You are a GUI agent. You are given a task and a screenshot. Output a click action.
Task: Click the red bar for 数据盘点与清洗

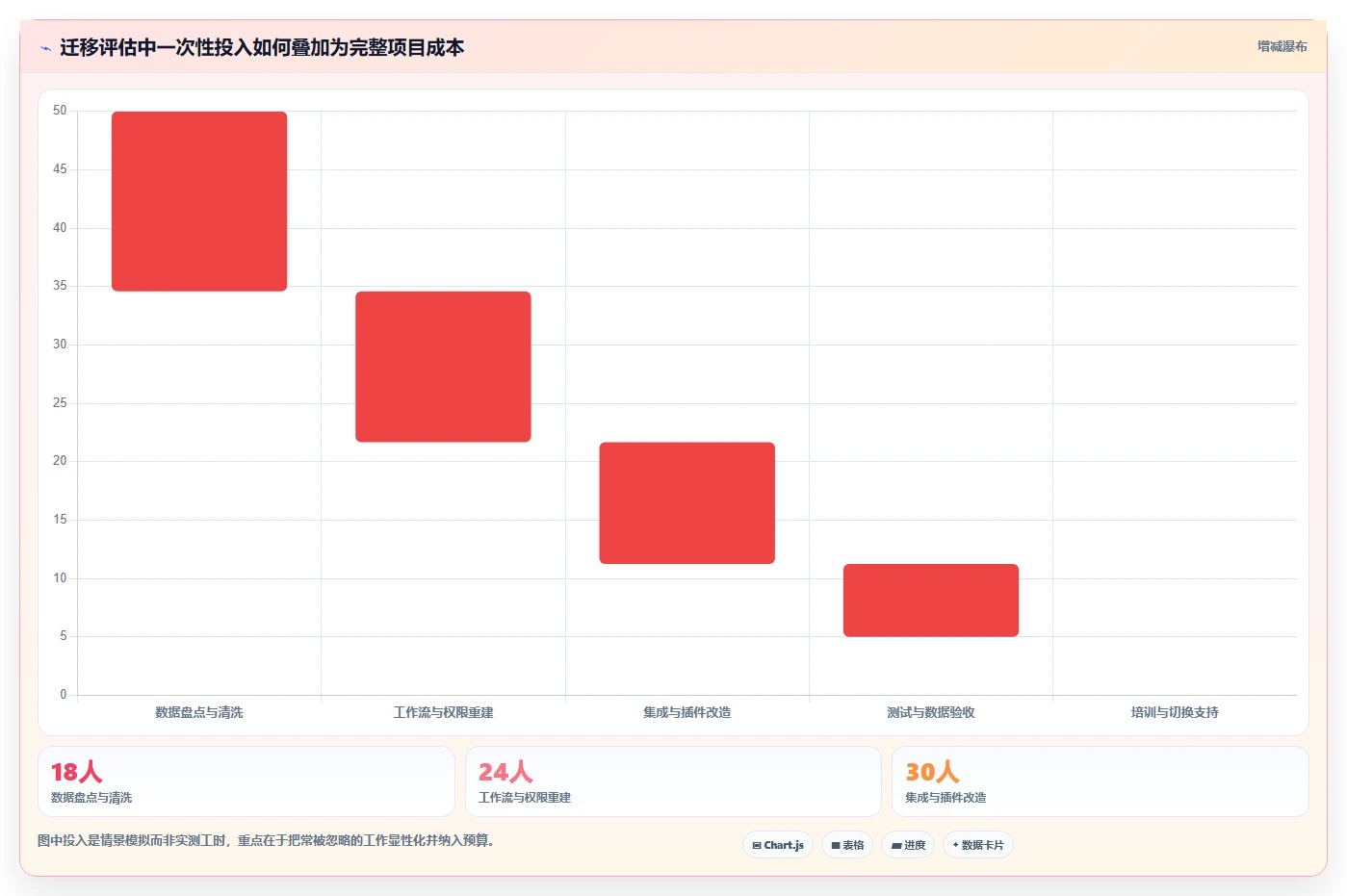click(x=199, y=201)
